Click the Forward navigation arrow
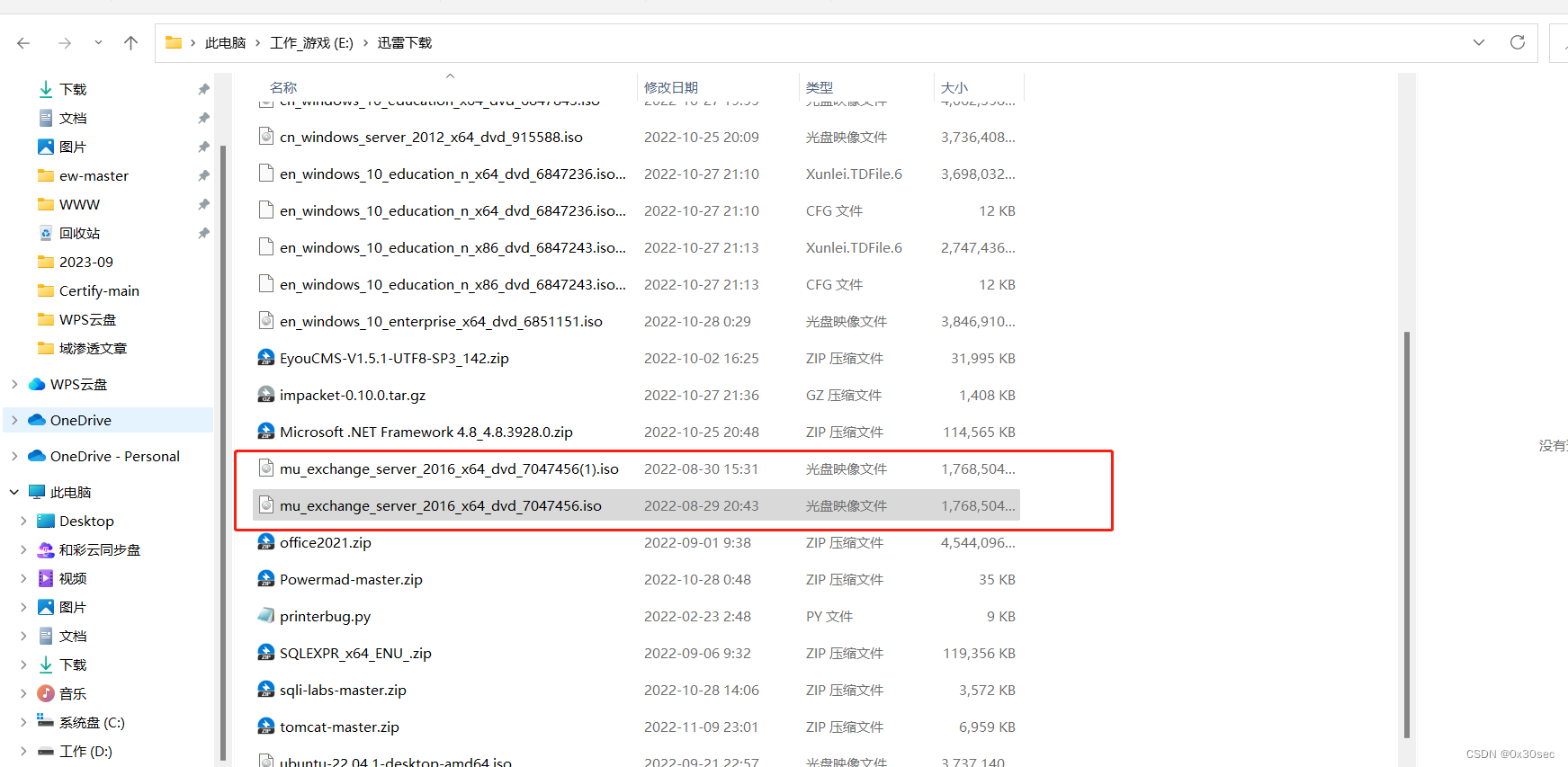Viewport: 1568px width, 767px height. click(x=64, y=42)
